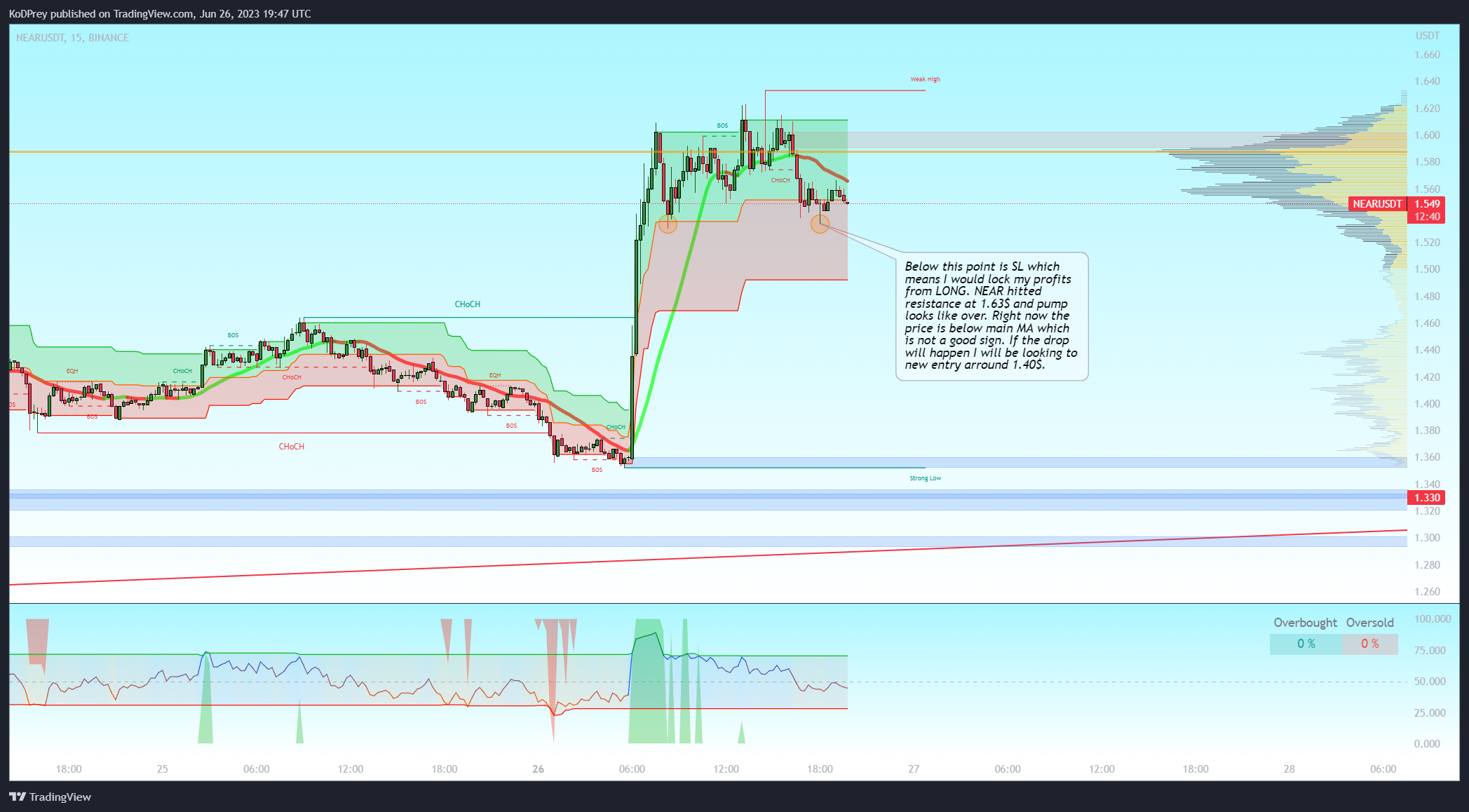Click the date 27 on time axis

(914, 769)
